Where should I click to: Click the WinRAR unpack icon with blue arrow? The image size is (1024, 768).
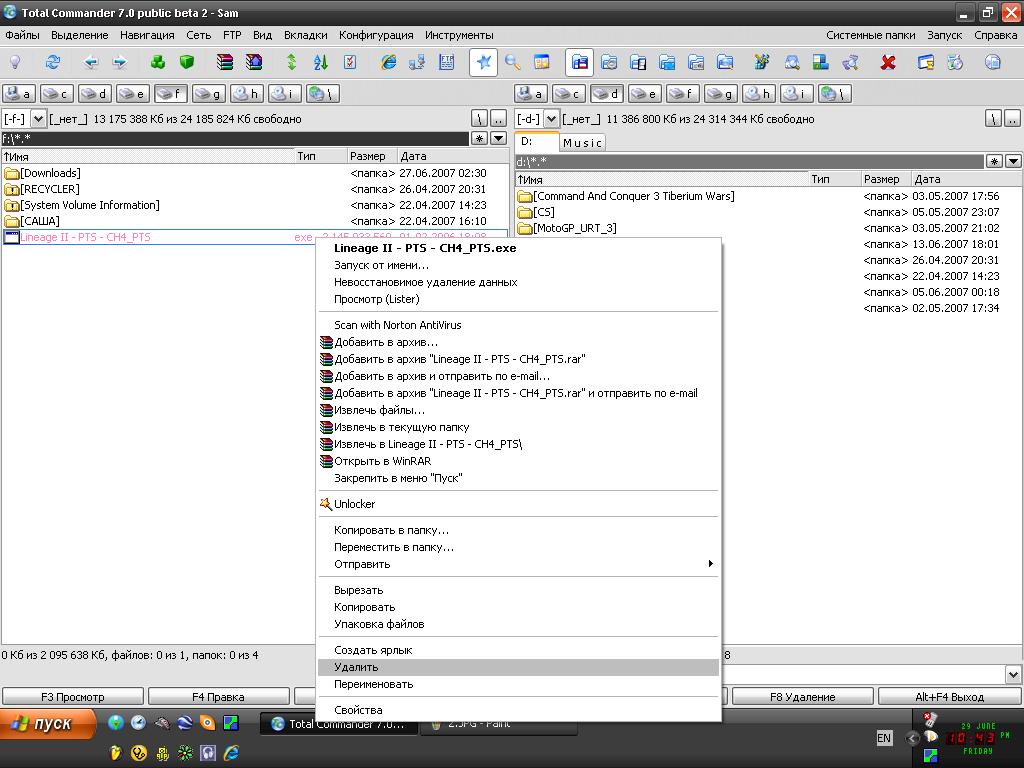[x=253, y=63]
